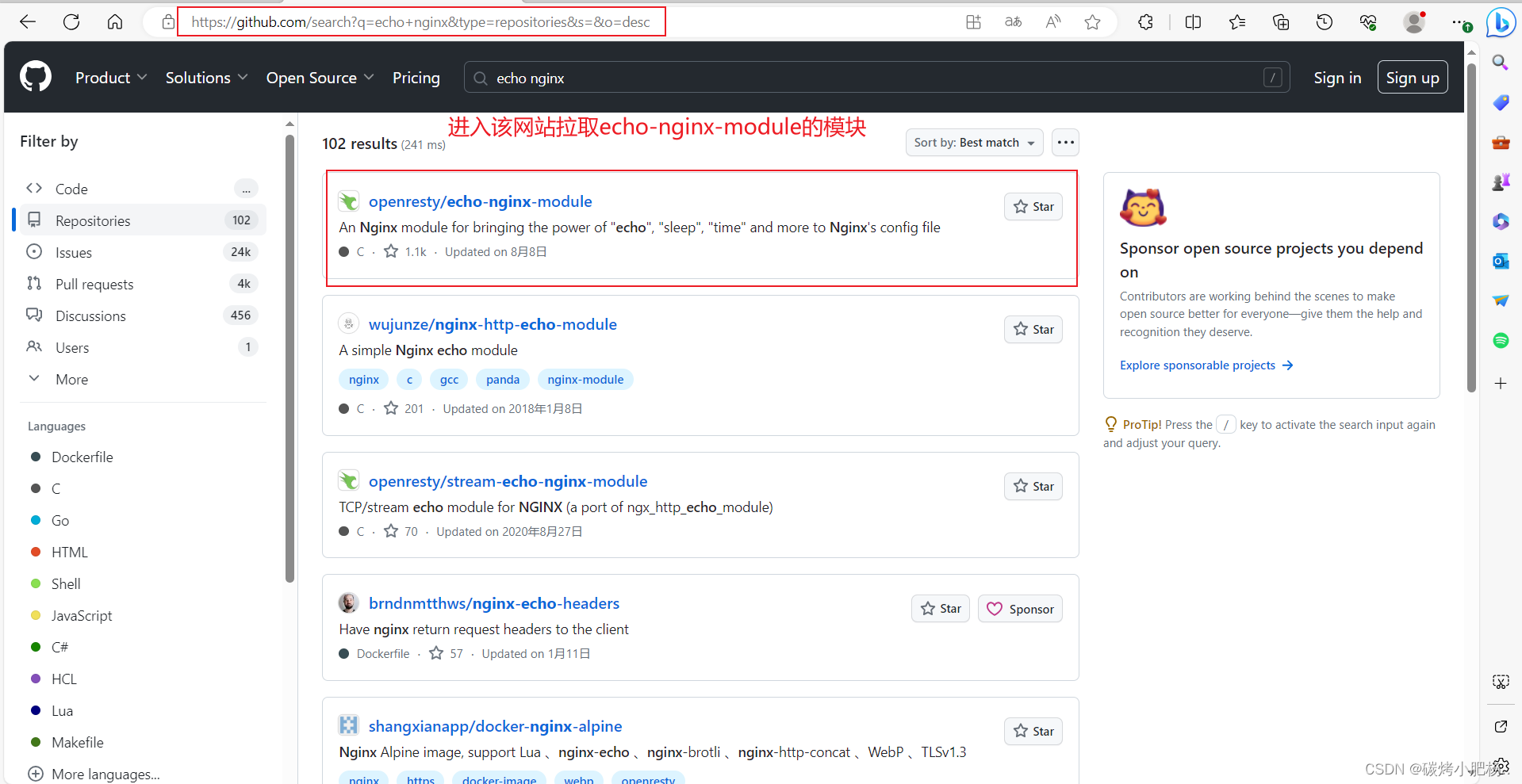
Task: Open the Bing Copilot sidebar icon
Action: [1501, 22]
